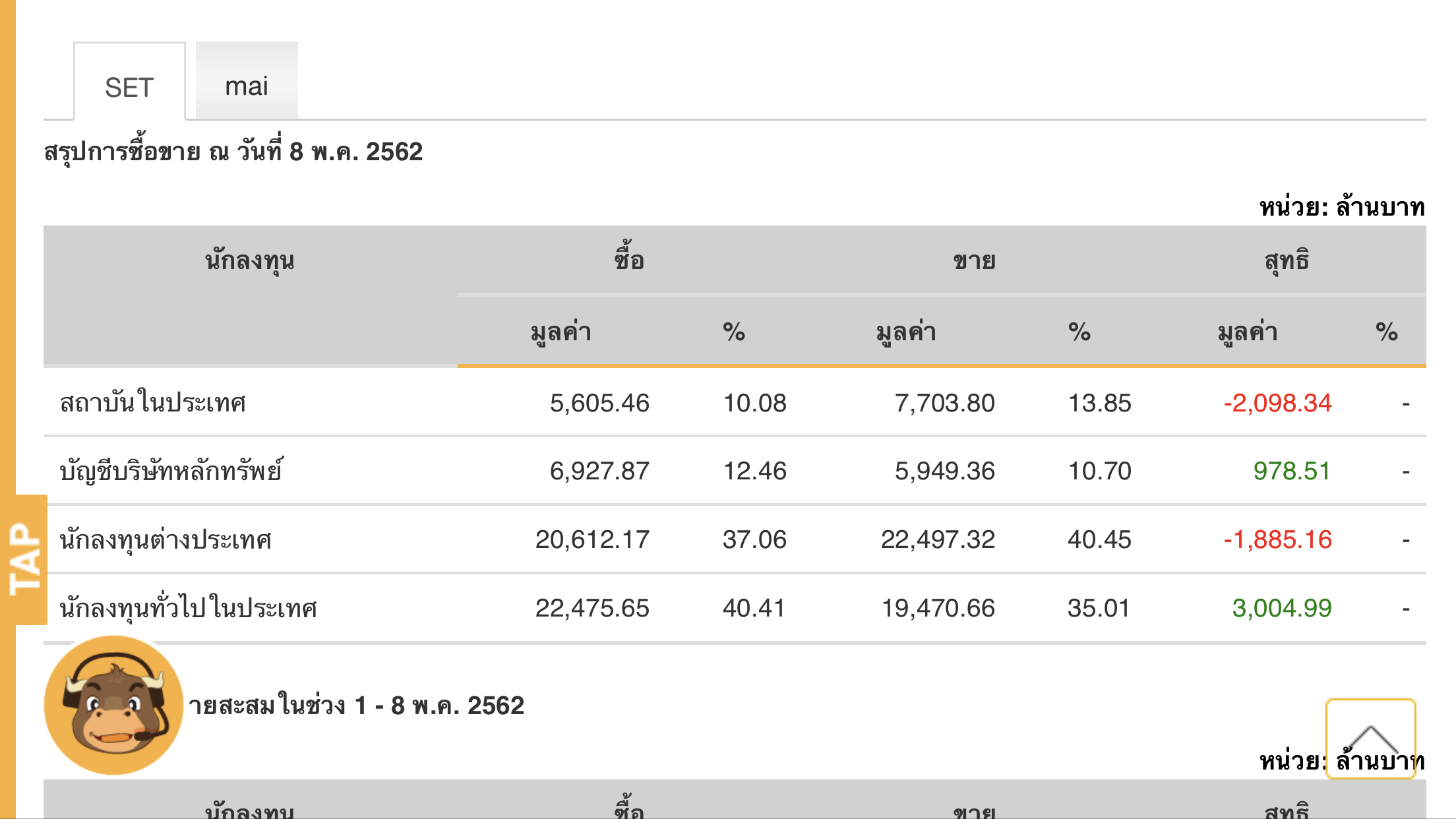Click the sell percentage 13.85
Image resolution: width=1456 pixels, height=819 pixels.
tap(1099, 403)
